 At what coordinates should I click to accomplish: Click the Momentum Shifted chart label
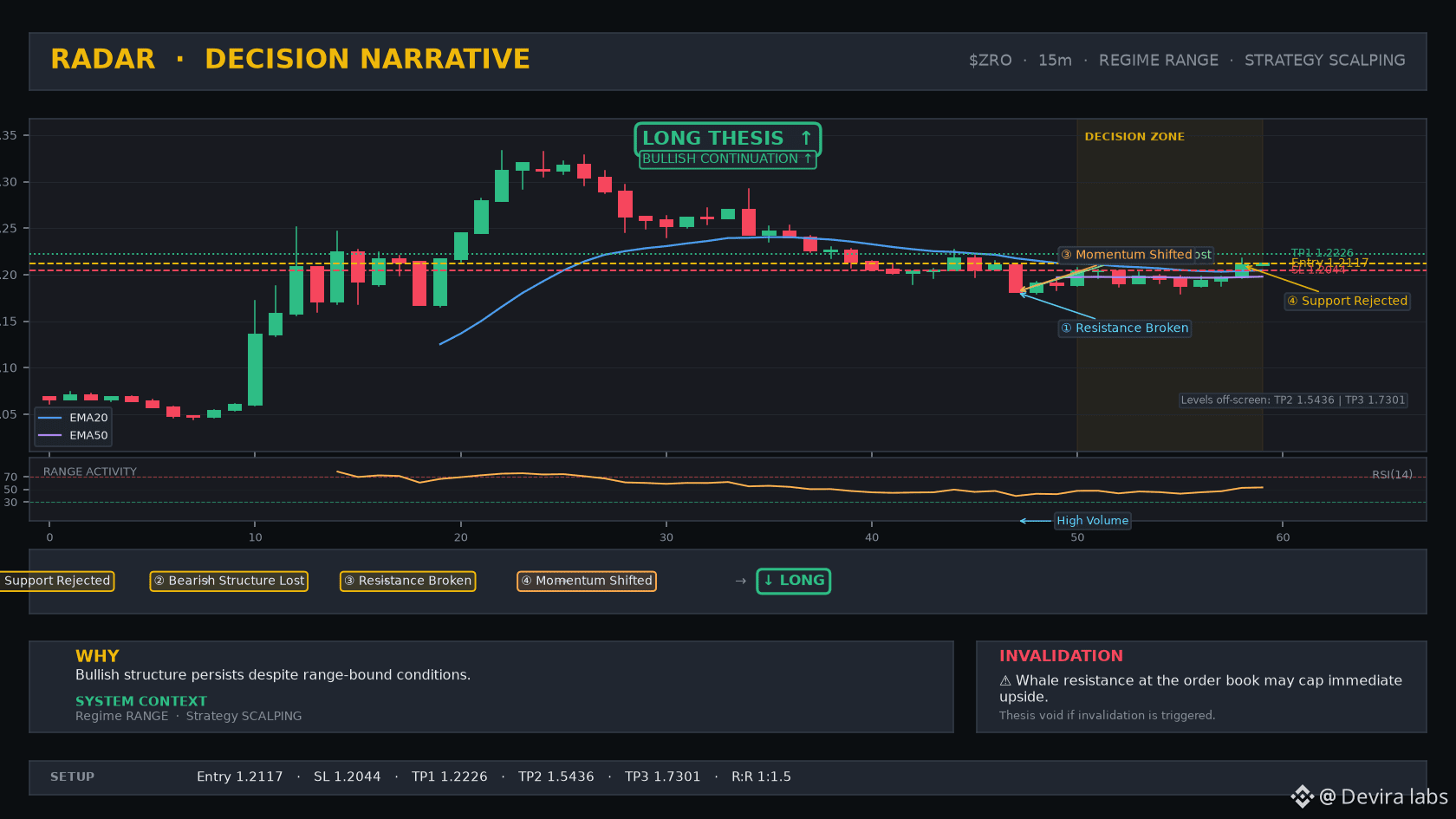[x=1127, y=255]
